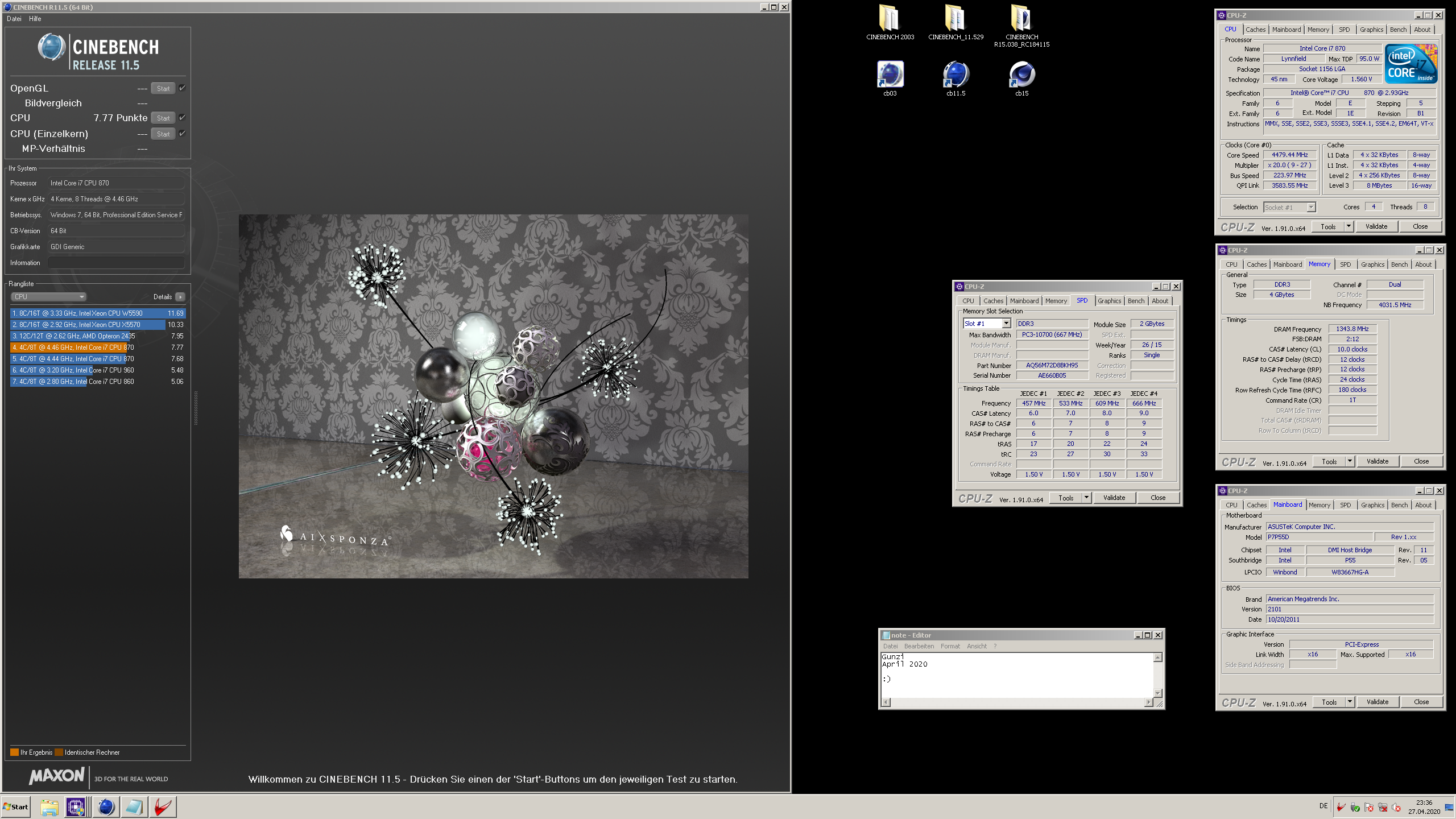The image size is (1456, 819).
Task: Toggle the OpenGL test checkbox
Action: (x=182, y=88)
